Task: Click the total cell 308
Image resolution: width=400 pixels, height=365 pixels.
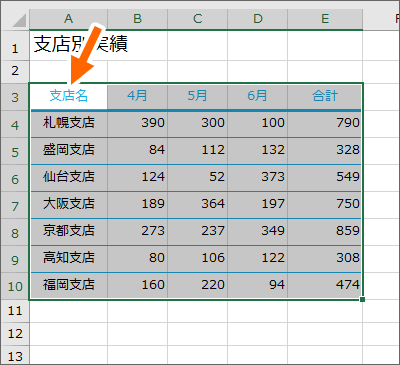Action: coord(325,259)
